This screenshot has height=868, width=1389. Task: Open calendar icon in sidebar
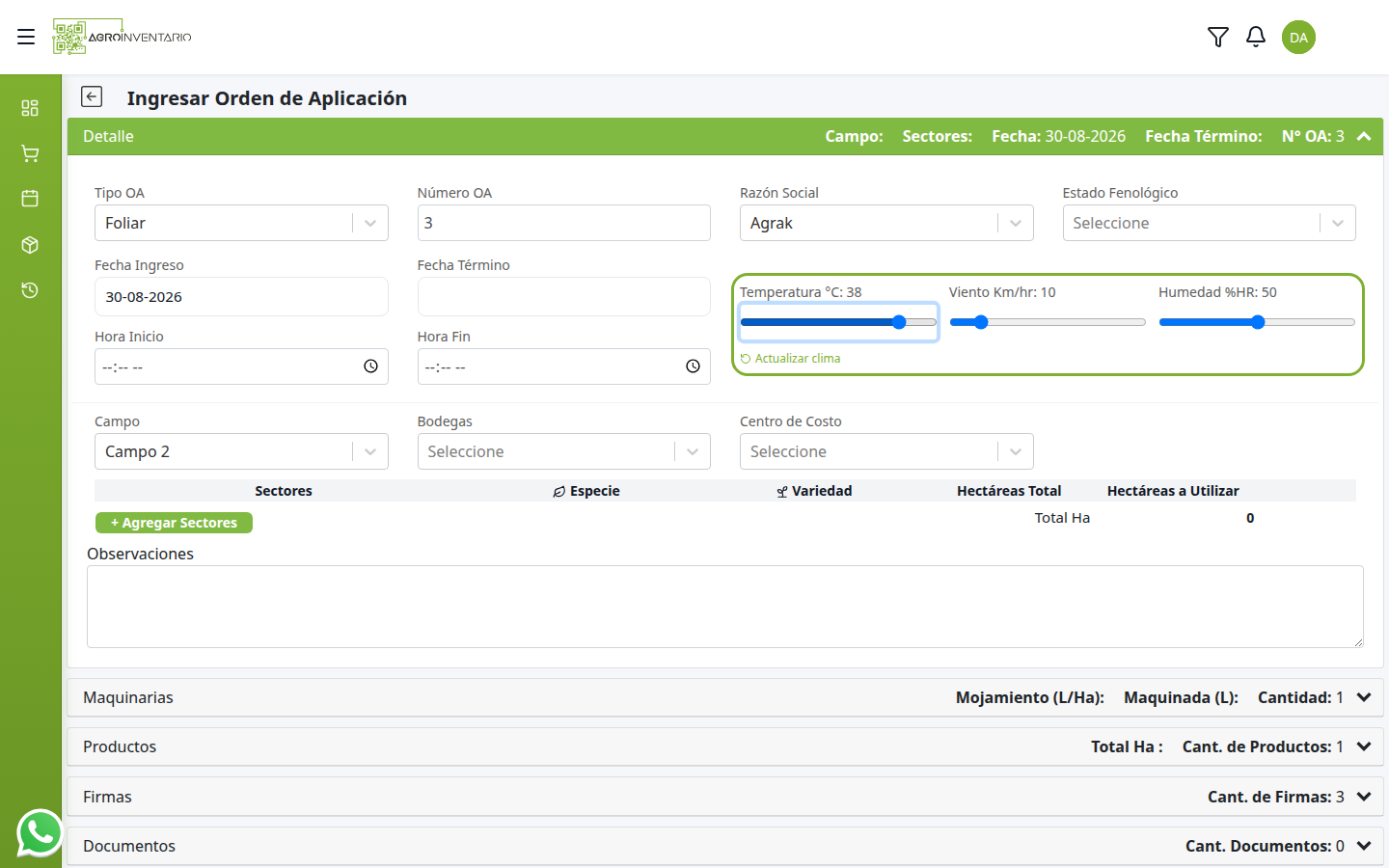[x=30, y=199]
